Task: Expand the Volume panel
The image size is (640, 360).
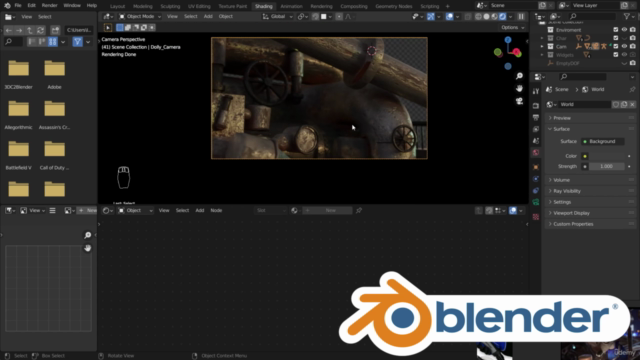Action: (590, 180)
